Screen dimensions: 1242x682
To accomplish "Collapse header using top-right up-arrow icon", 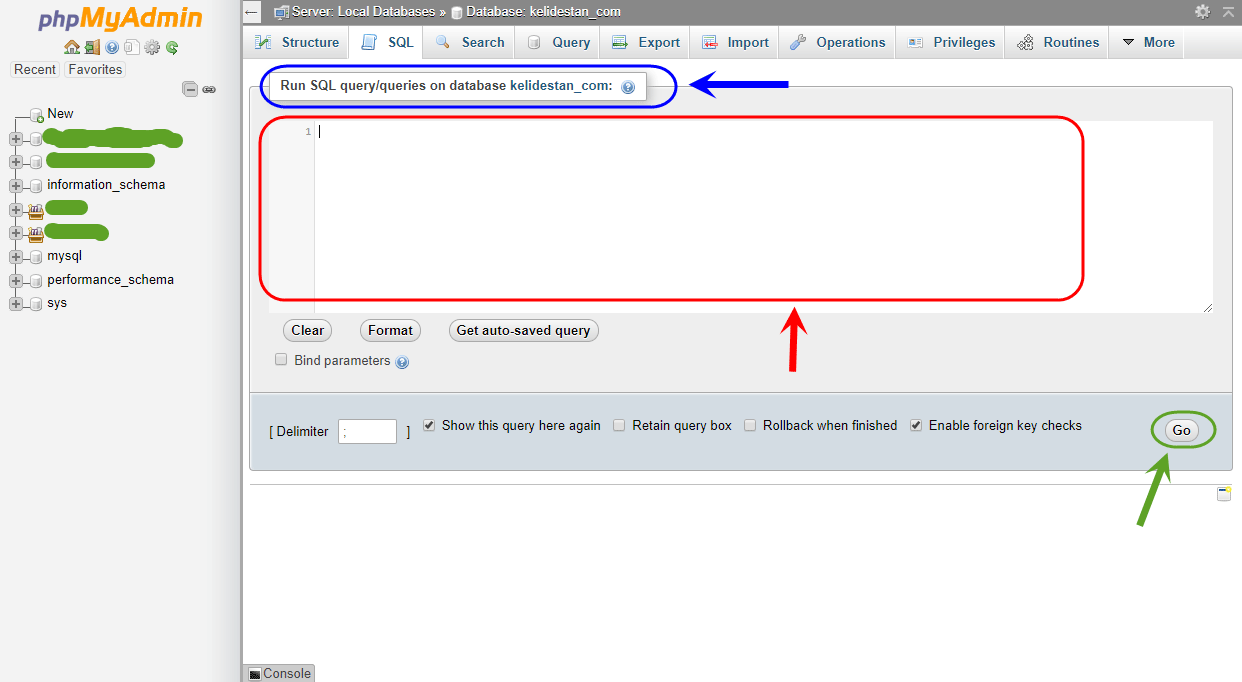I will 1229,12.
